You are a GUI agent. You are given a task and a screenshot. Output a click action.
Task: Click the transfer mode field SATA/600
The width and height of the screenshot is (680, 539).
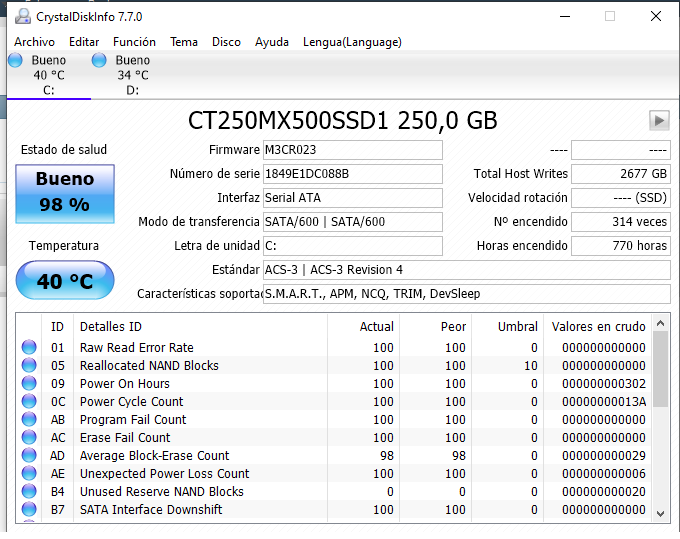353,222
